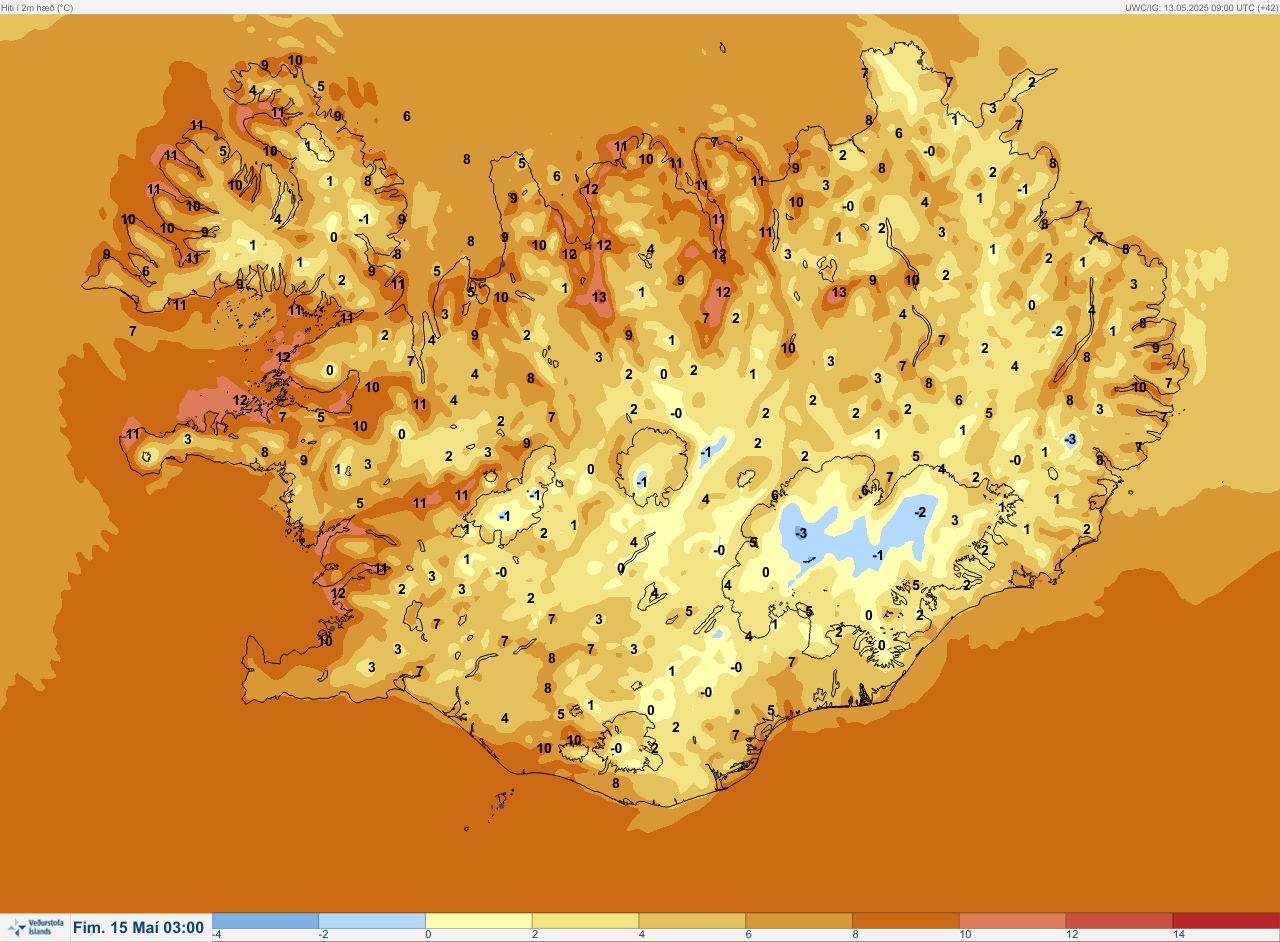The width and height of the screenshot is (1280, 942).
Task: Click the red legend swatch between 12 and 14
Action: 1119,921
